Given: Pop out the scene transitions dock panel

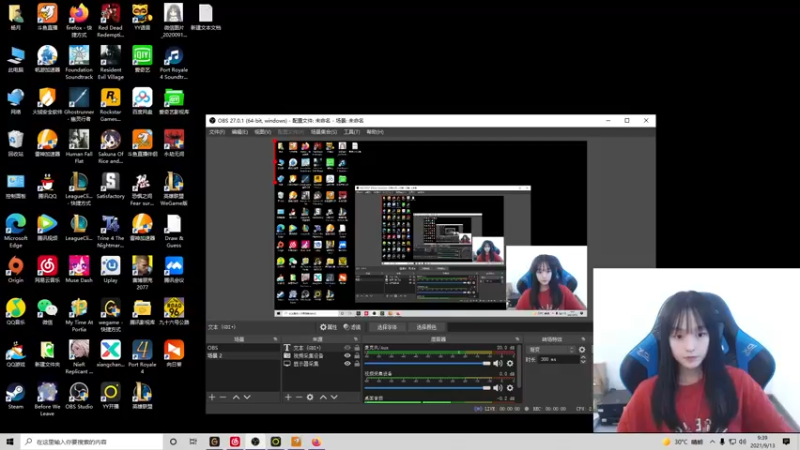Looking at the screenshot, I should tap(583, 339).
